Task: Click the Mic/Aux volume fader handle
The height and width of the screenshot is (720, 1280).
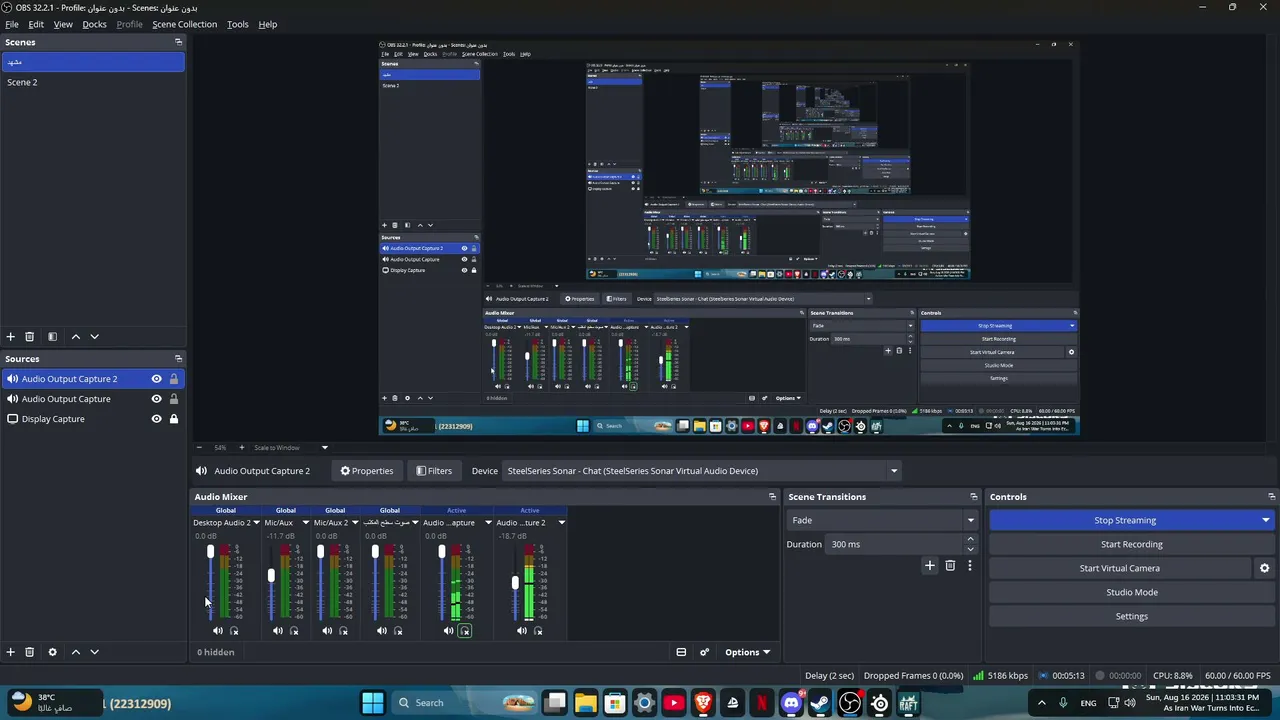Action: tap(271, 576)
